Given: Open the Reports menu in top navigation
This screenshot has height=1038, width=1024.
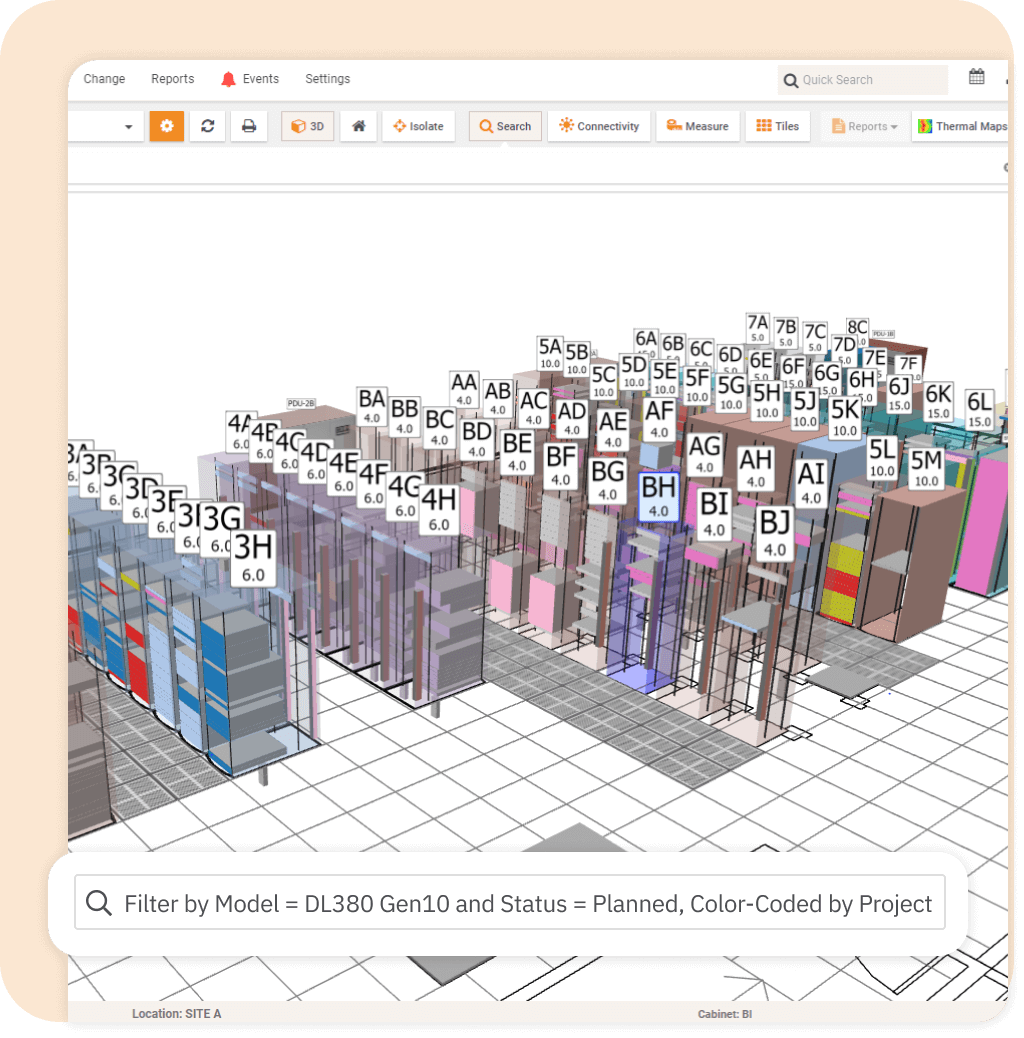Looking at the screenshot, I should tap(172, 79).
